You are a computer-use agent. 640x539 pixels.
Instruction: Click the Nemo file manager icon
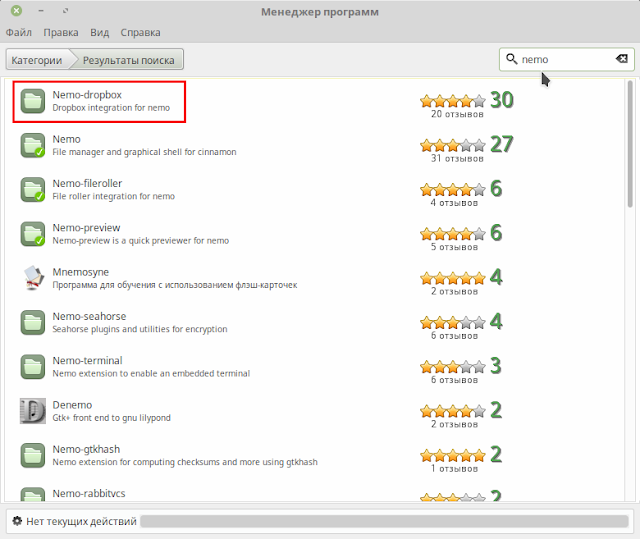(33, 145)
